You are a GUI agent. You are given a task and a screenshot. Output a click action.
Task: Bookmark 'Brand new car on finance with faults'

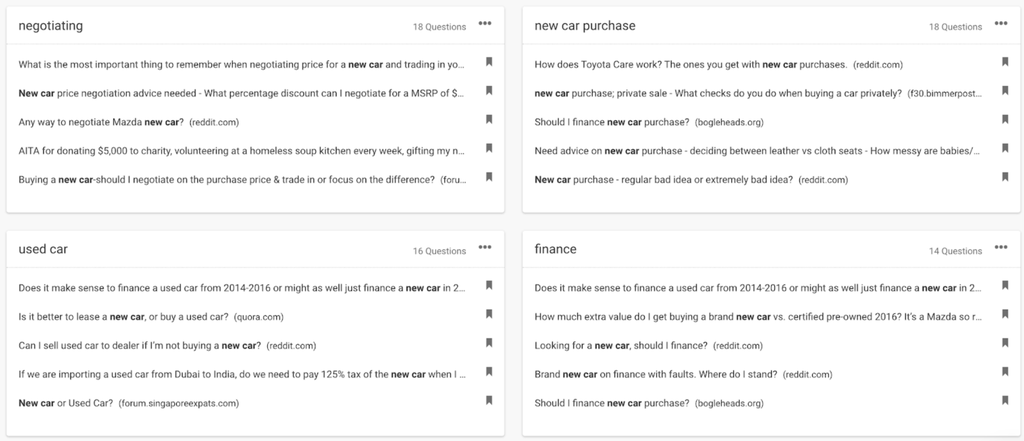[1005, 372]
